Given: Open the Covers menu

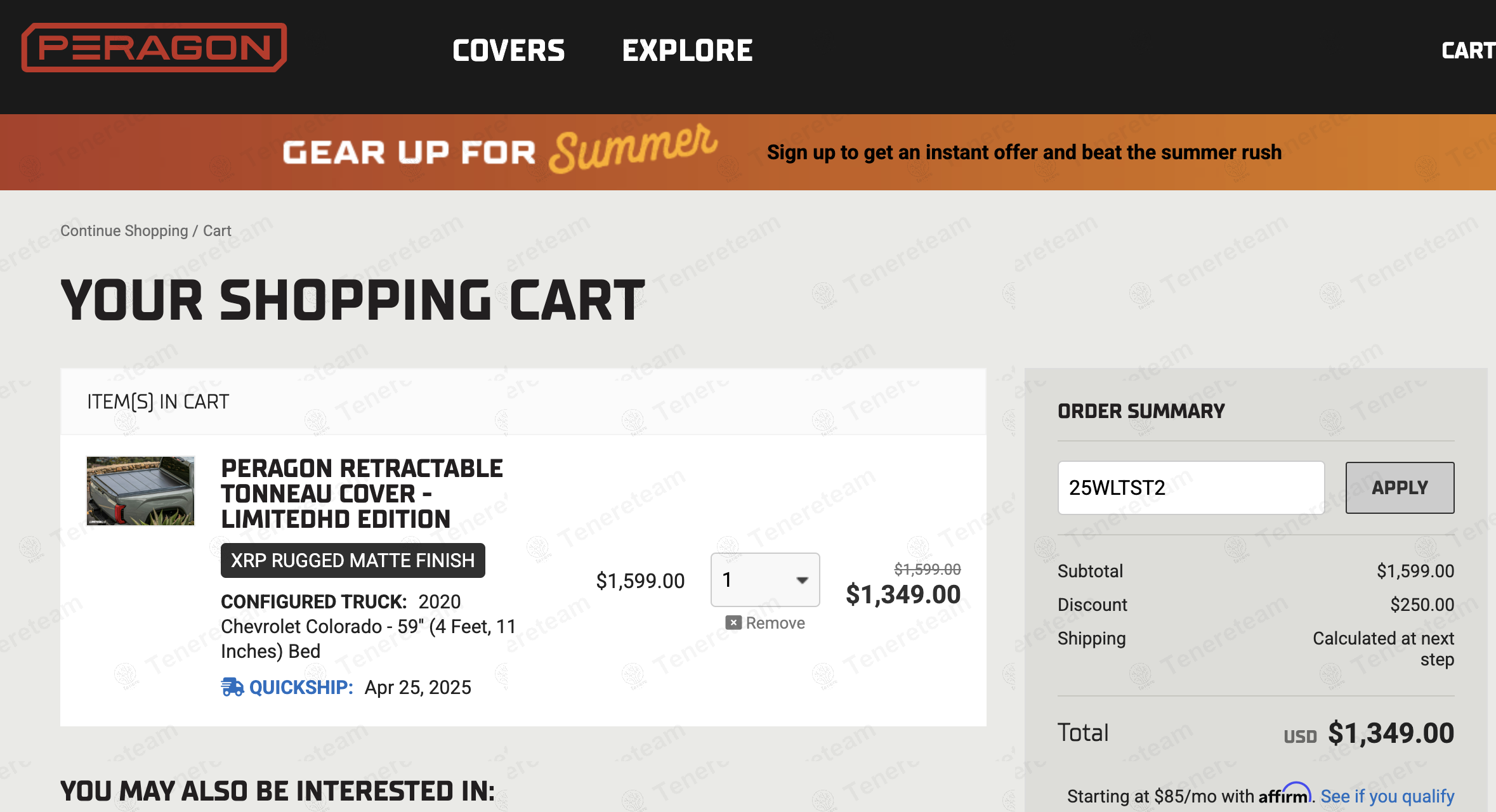Looking at the screenshot, I should 508,51.
